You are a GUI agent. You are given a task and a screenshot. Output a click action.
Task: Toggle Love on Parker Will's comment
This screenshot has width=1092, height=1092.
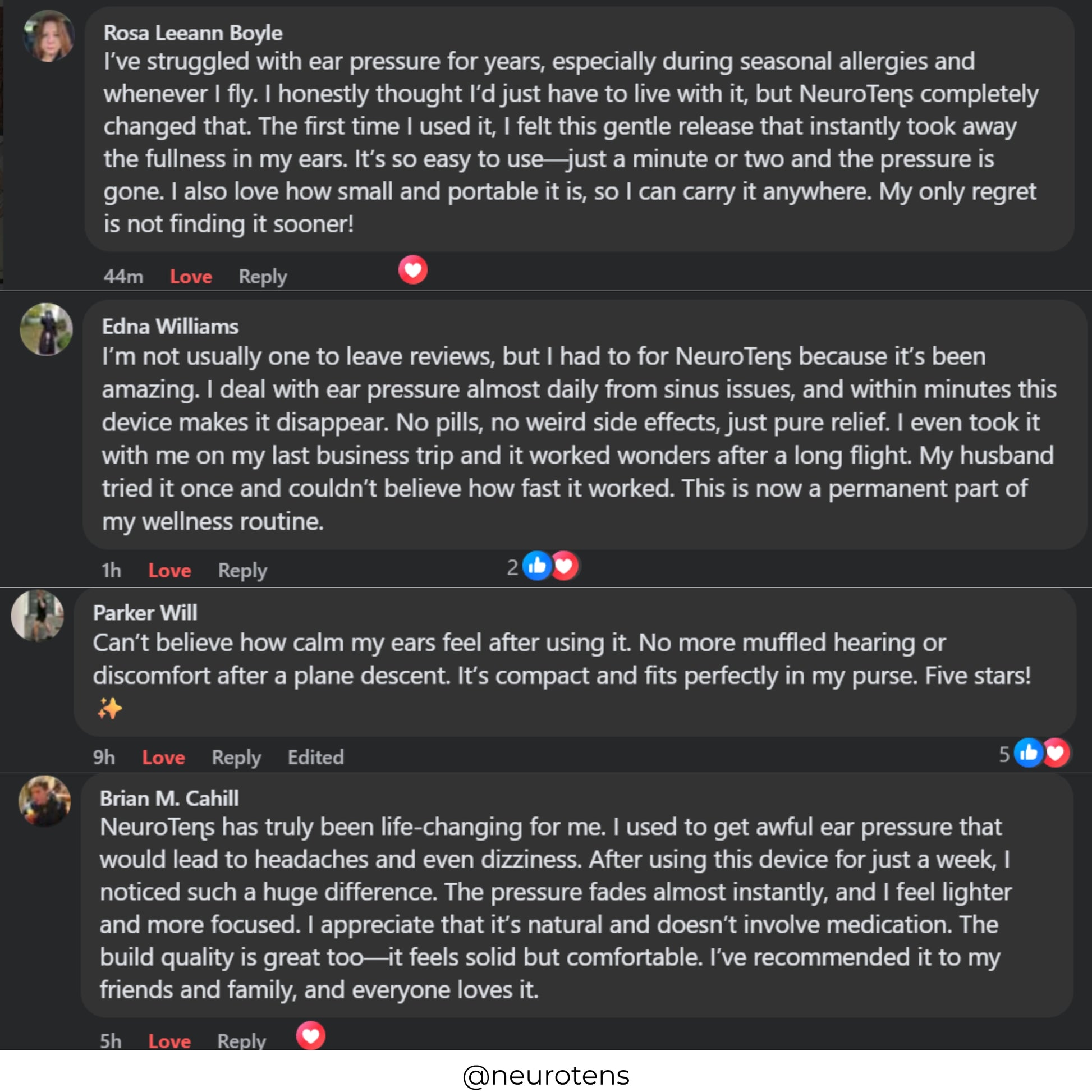tap(163, 758)
